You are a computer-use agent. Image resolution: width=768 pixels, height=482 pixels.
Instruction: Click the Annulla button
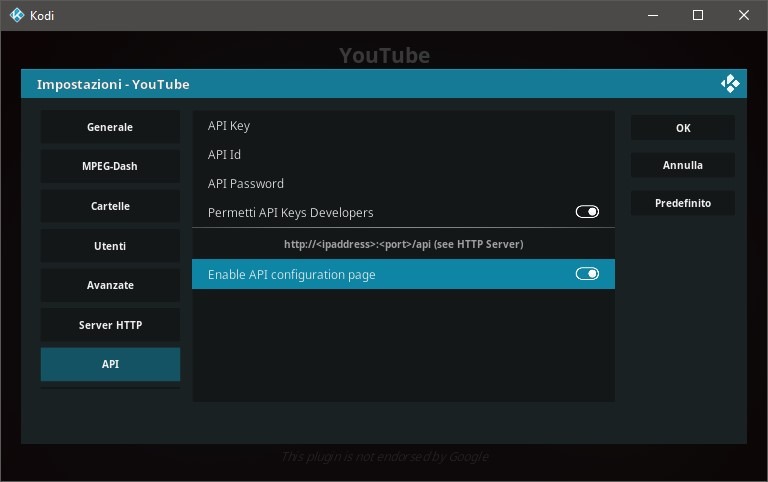coord(683,165)
